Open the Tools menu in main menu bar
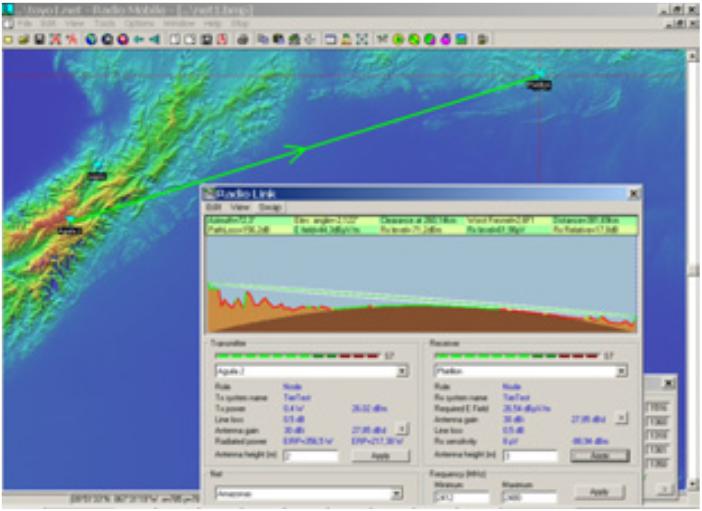702x511 pixels. pos(104,22)
